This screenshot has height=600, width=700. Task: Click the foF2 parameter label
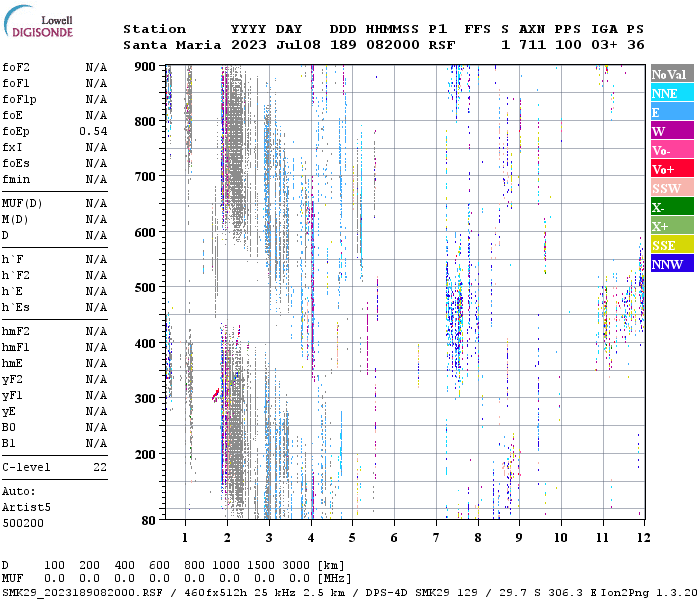tap(16, 67)
